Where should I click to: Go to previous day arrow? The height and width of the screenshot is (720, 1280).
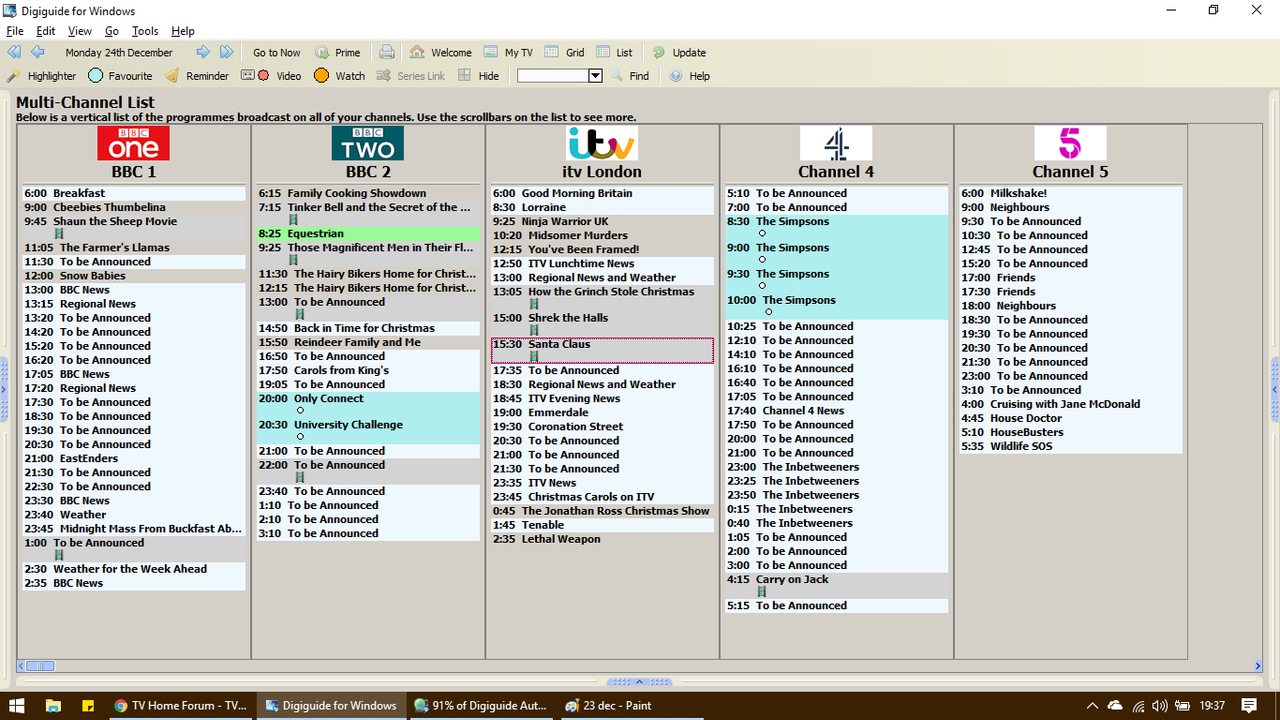pos(38,52)
